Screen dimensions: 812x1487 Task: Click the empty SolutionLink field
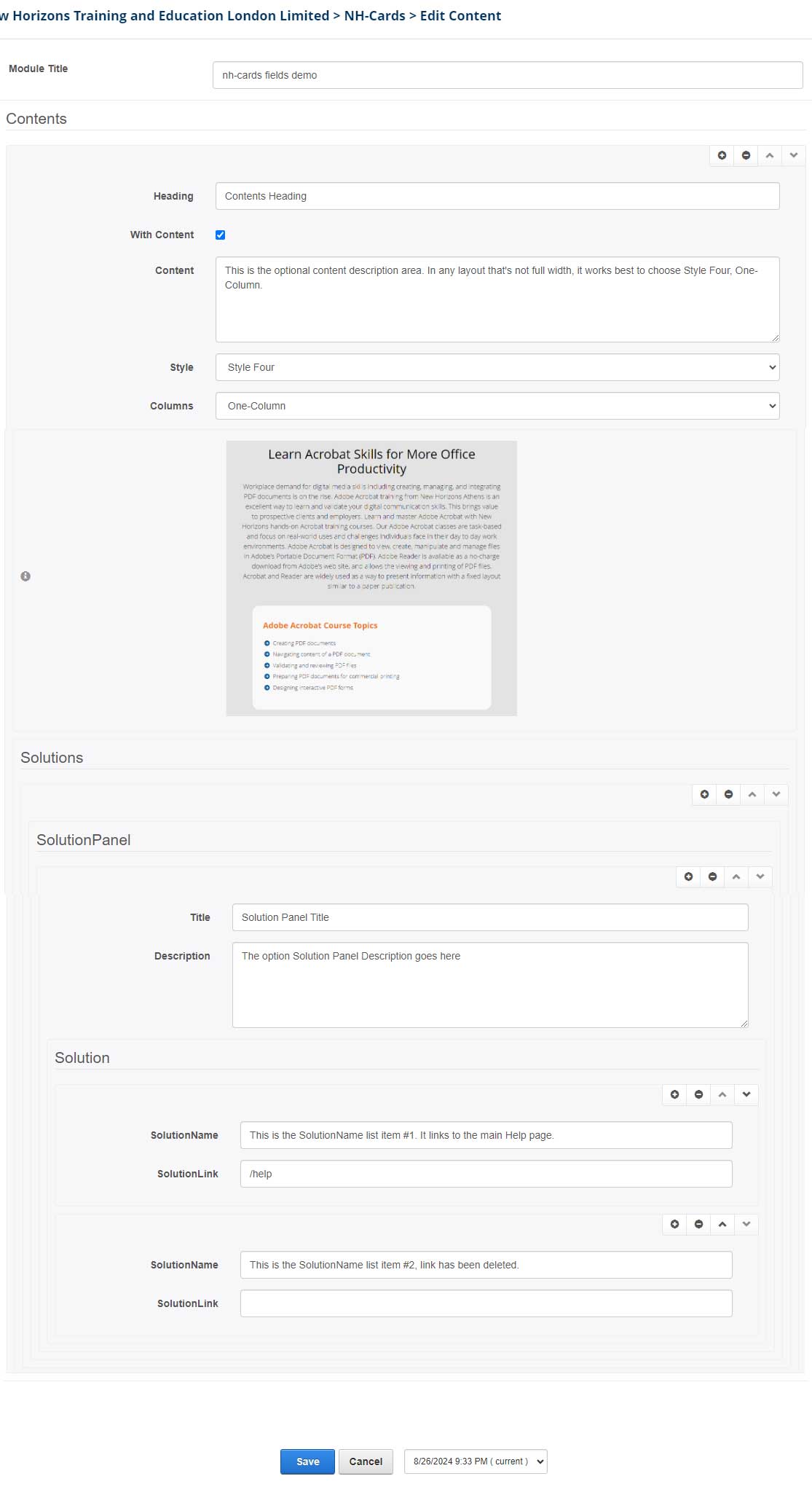(x=486, y=1303)
